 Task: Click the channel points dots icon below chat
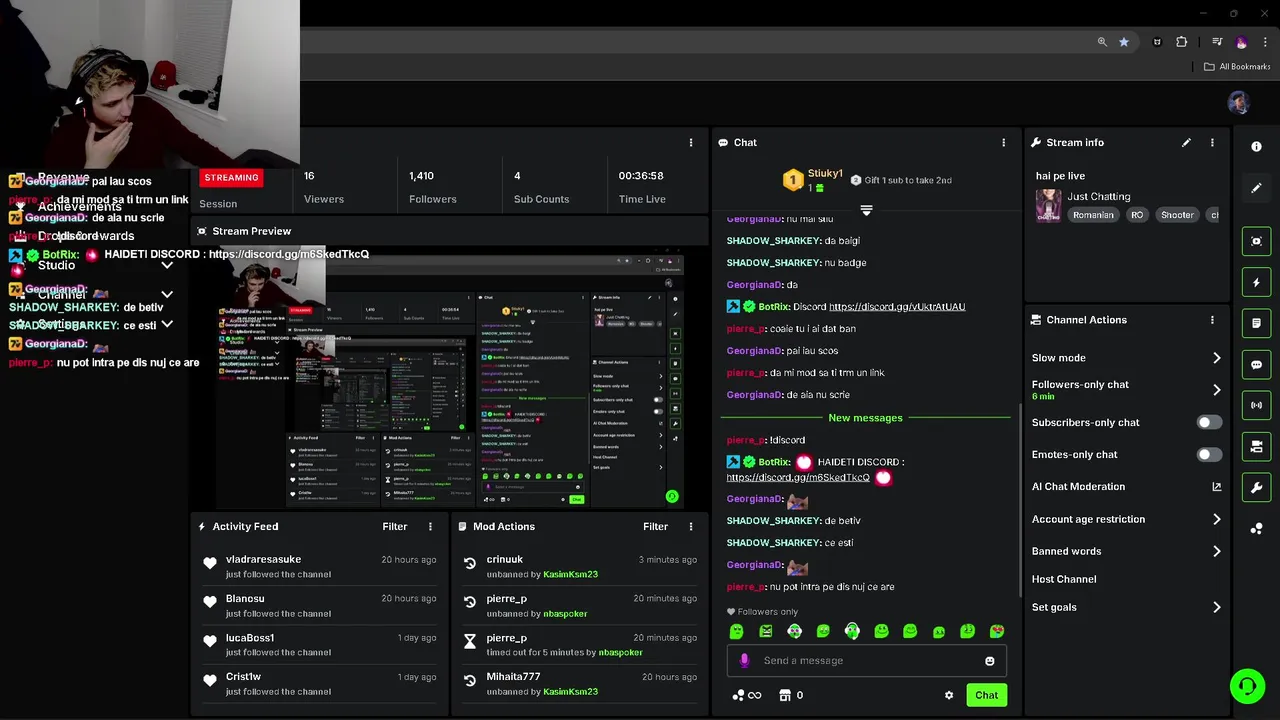pyautogui.click(x=739, y=695)
